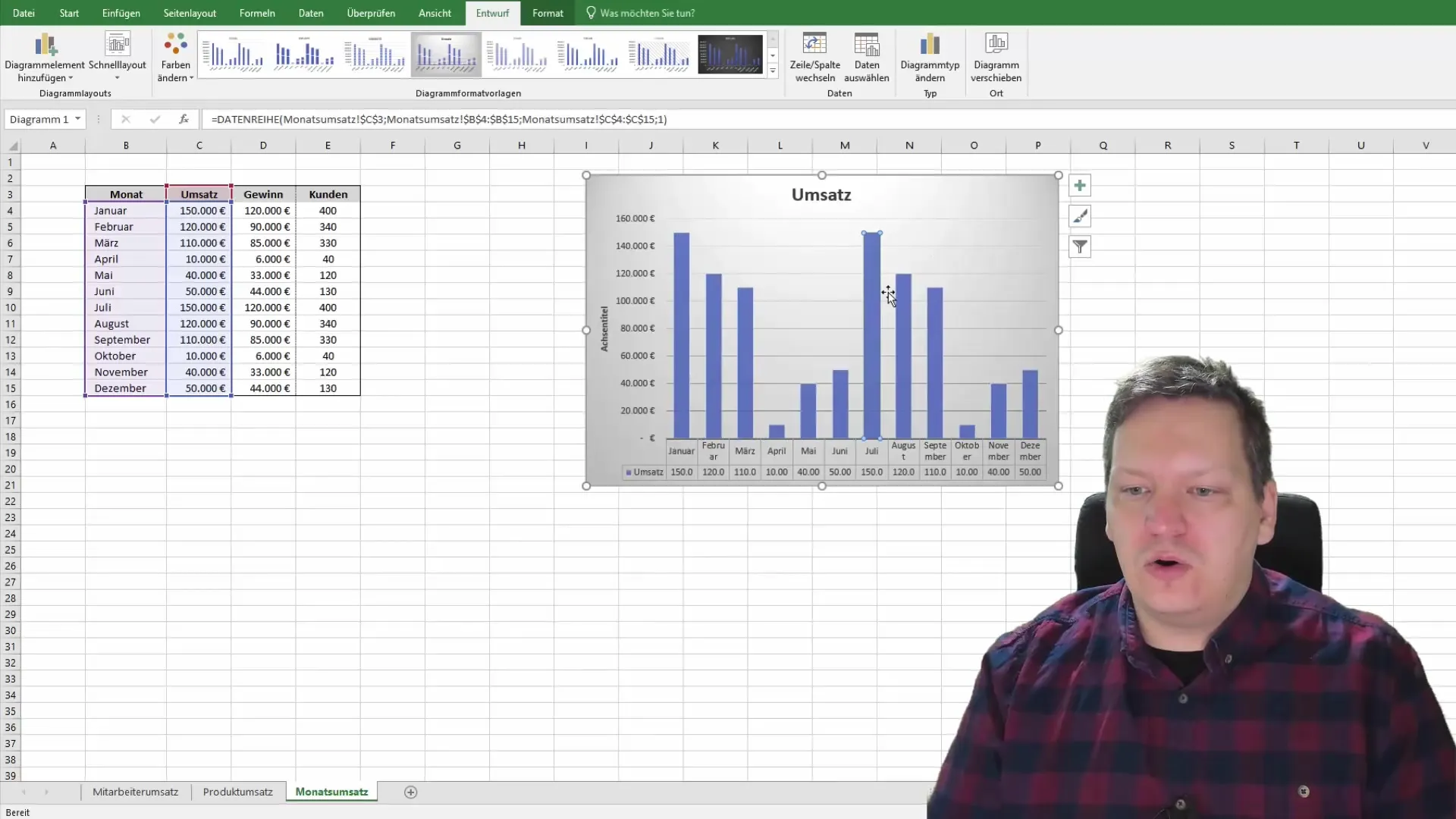Select the fifth chart style thumbnail

pos(516,55)
